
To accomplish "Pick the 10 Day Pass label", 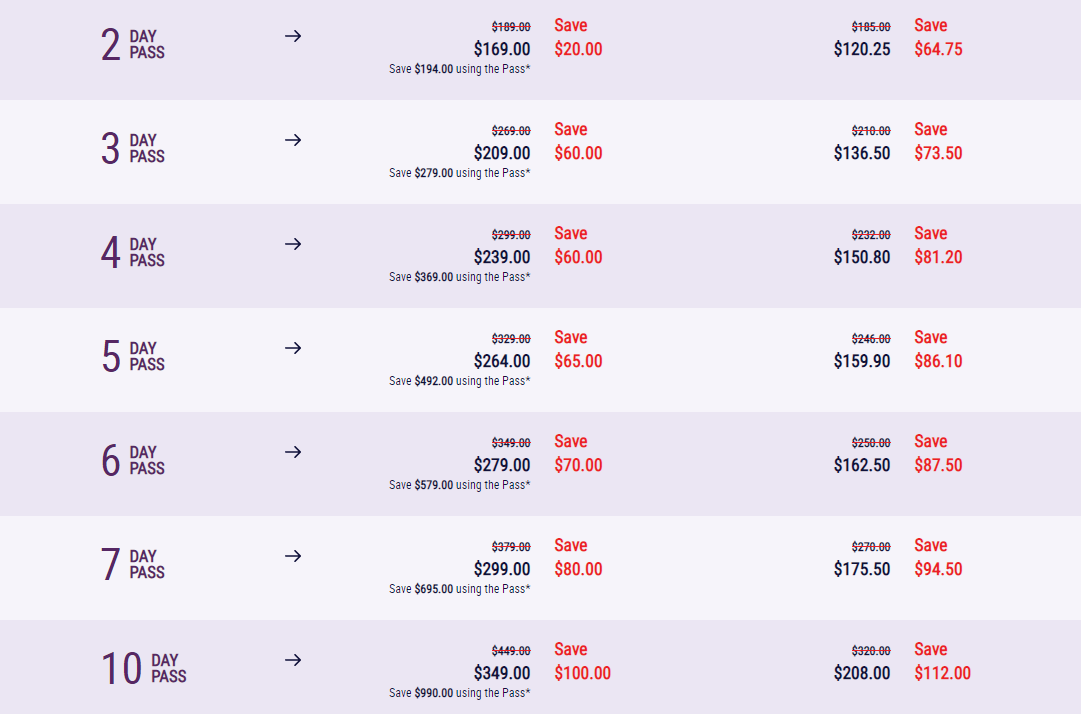I will 144,669.
